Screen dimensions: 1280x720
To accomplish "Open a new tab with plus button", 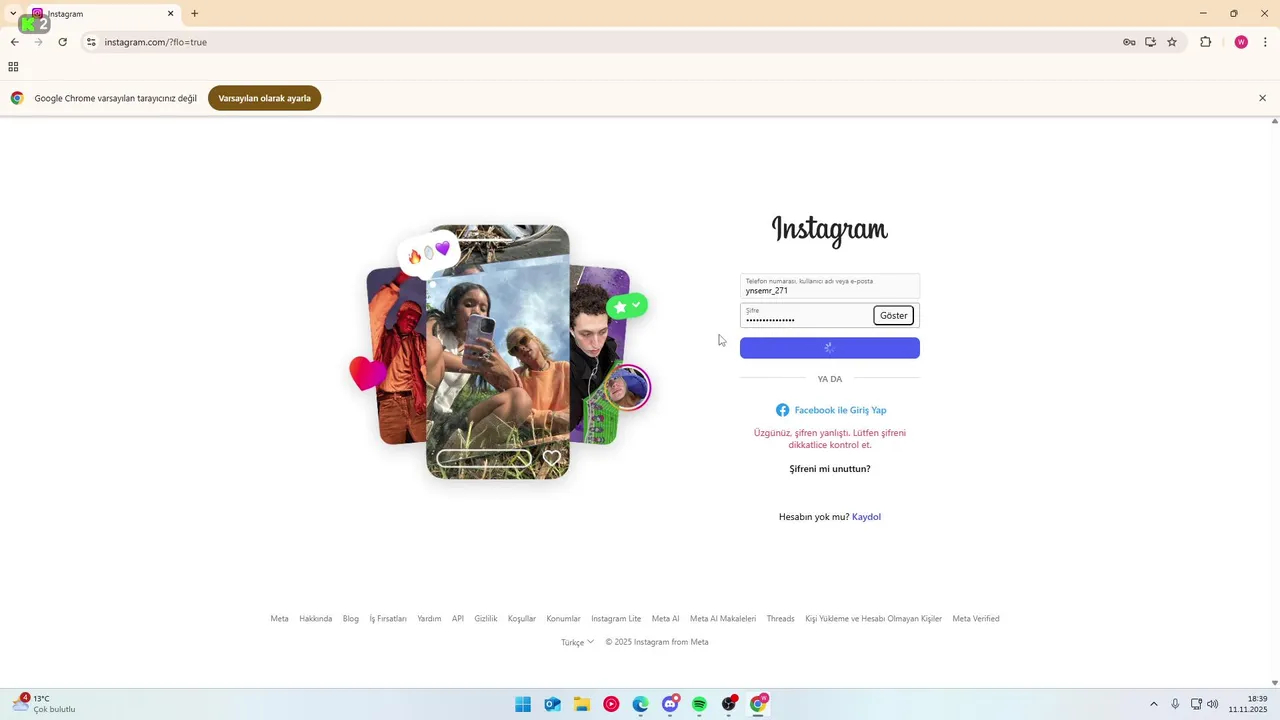I will [x=194, y=14].
